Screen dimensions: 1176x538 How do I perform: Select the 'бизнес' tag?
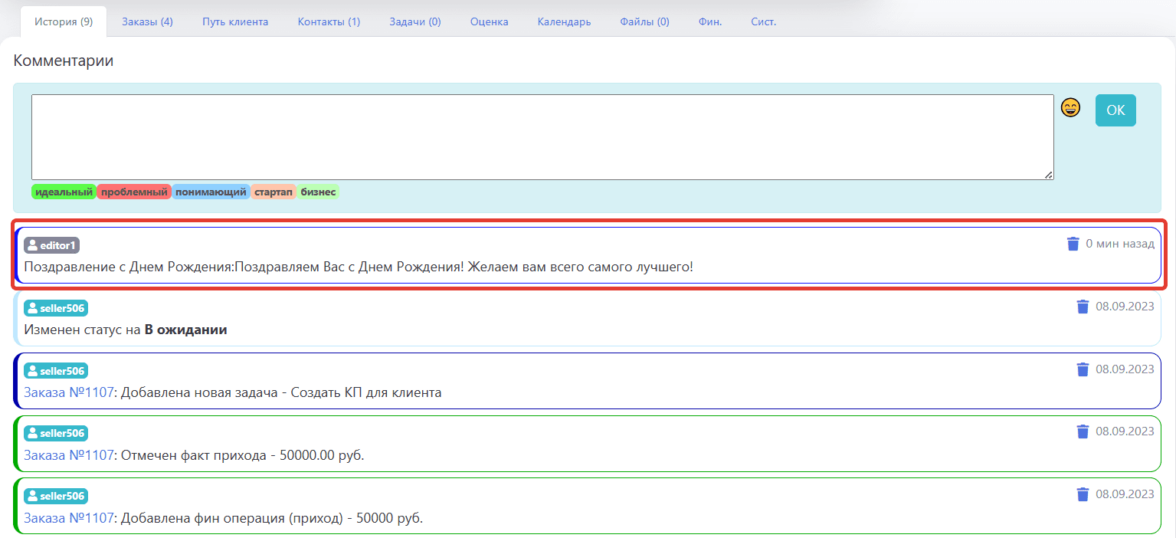(x=319, y=192)
